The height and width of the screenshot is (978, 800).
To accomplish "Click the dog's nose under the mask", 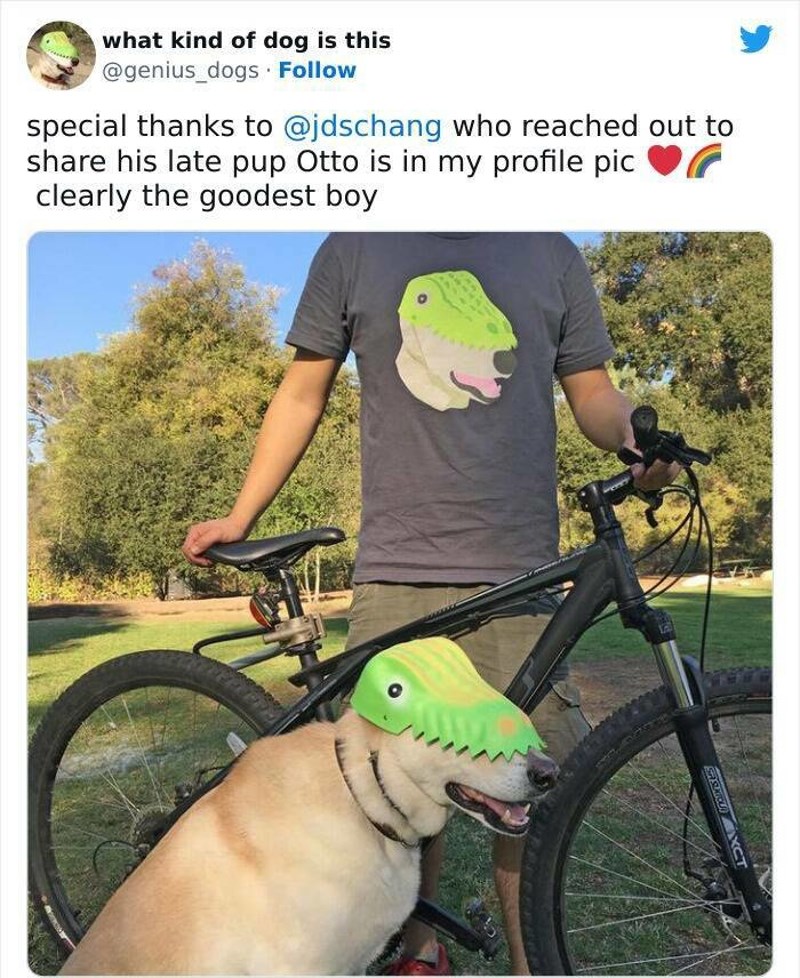I will point(542,772).
